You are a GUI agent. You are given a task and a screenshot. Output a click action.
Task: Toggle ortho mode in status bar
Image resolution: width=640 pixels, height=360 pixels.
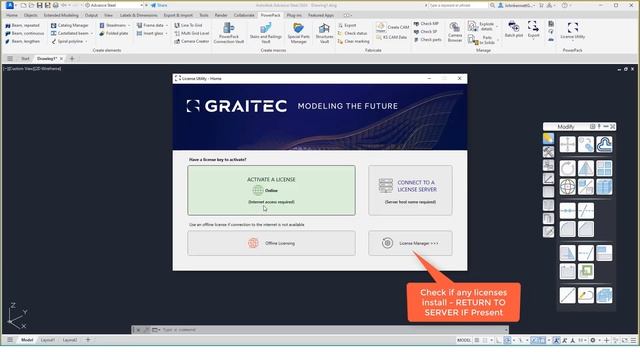498,340
